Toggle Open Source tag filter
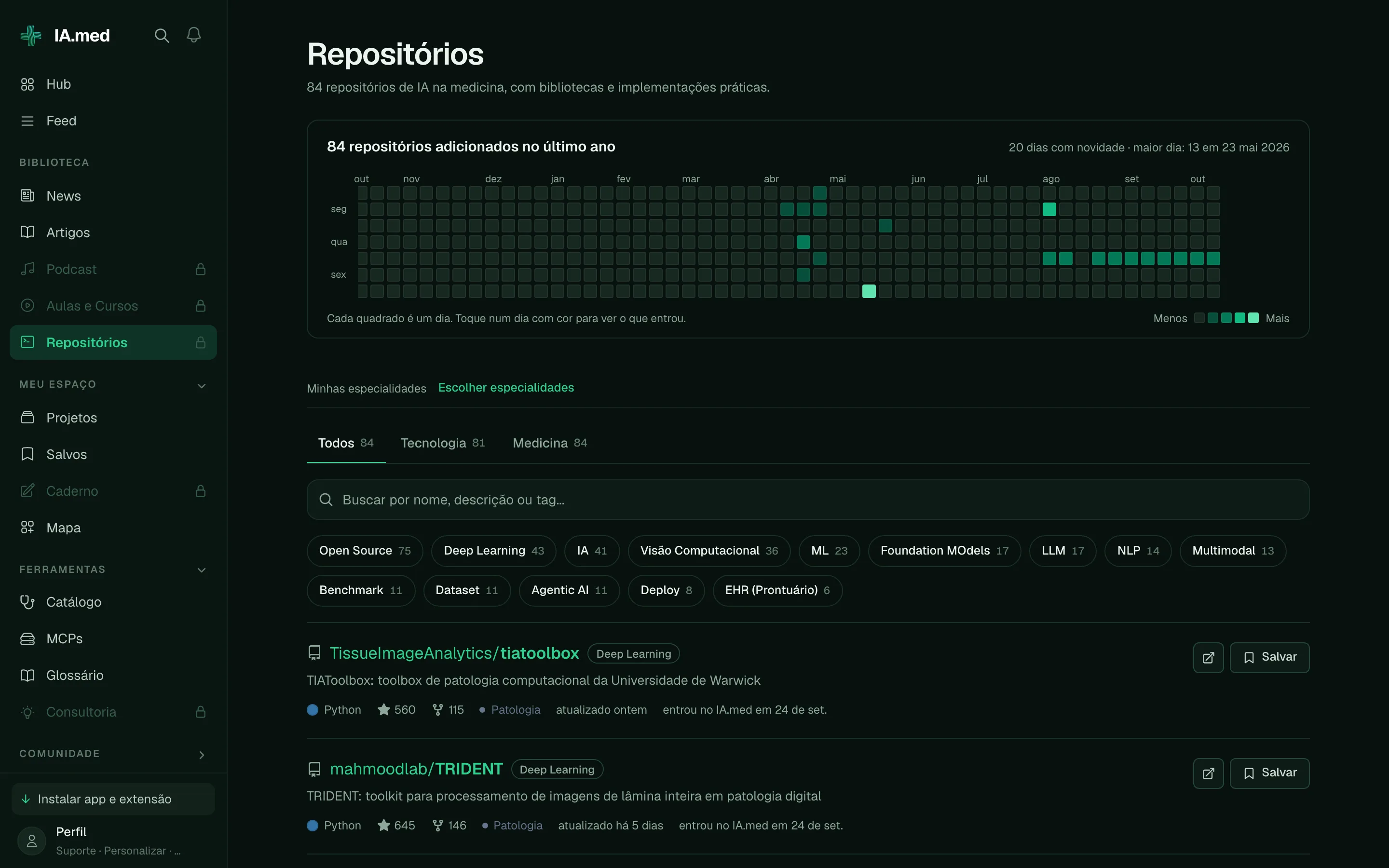Screen dimensions: 1389x868 tap(365, 551)
